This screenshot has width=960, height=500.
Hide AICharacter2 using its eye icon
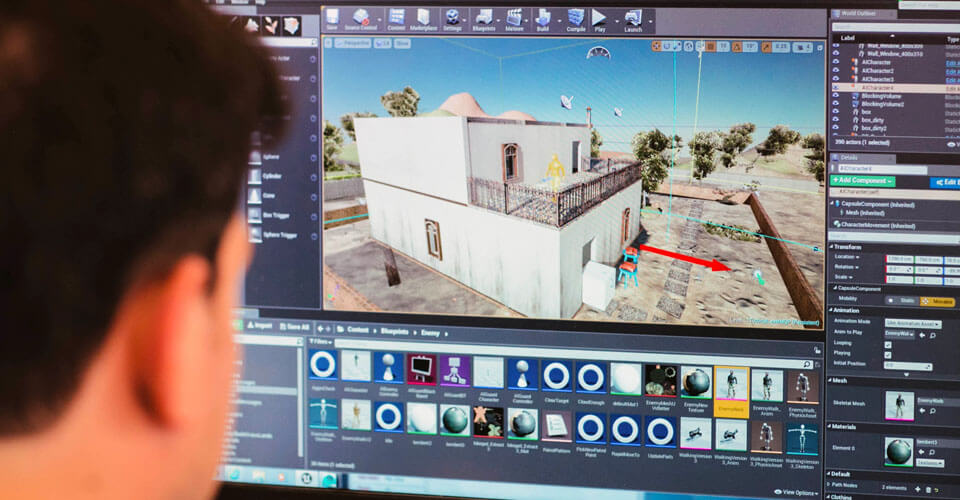836,70
